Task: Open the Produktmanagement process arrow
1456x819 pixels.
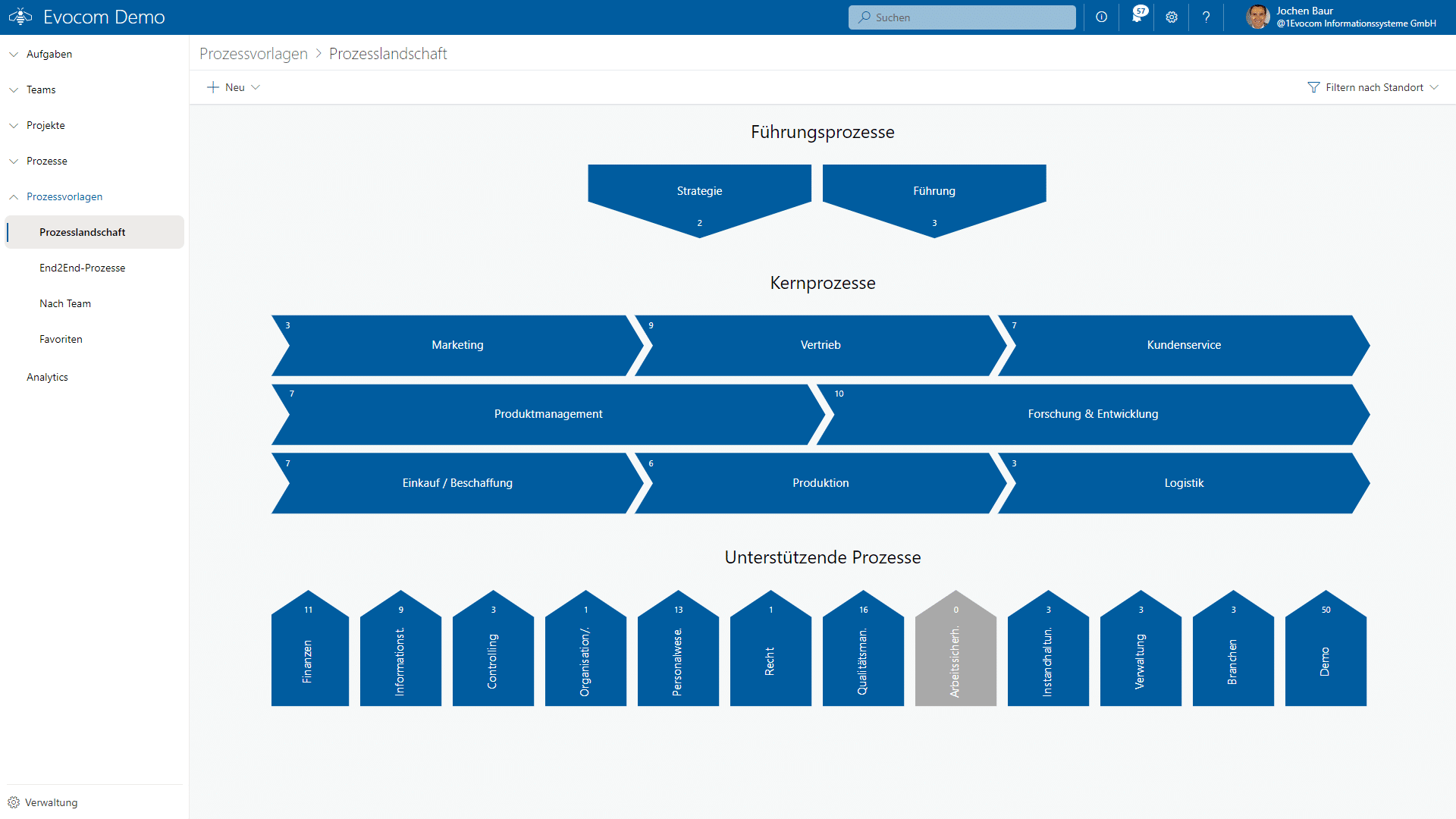Action: click(548, 414)
